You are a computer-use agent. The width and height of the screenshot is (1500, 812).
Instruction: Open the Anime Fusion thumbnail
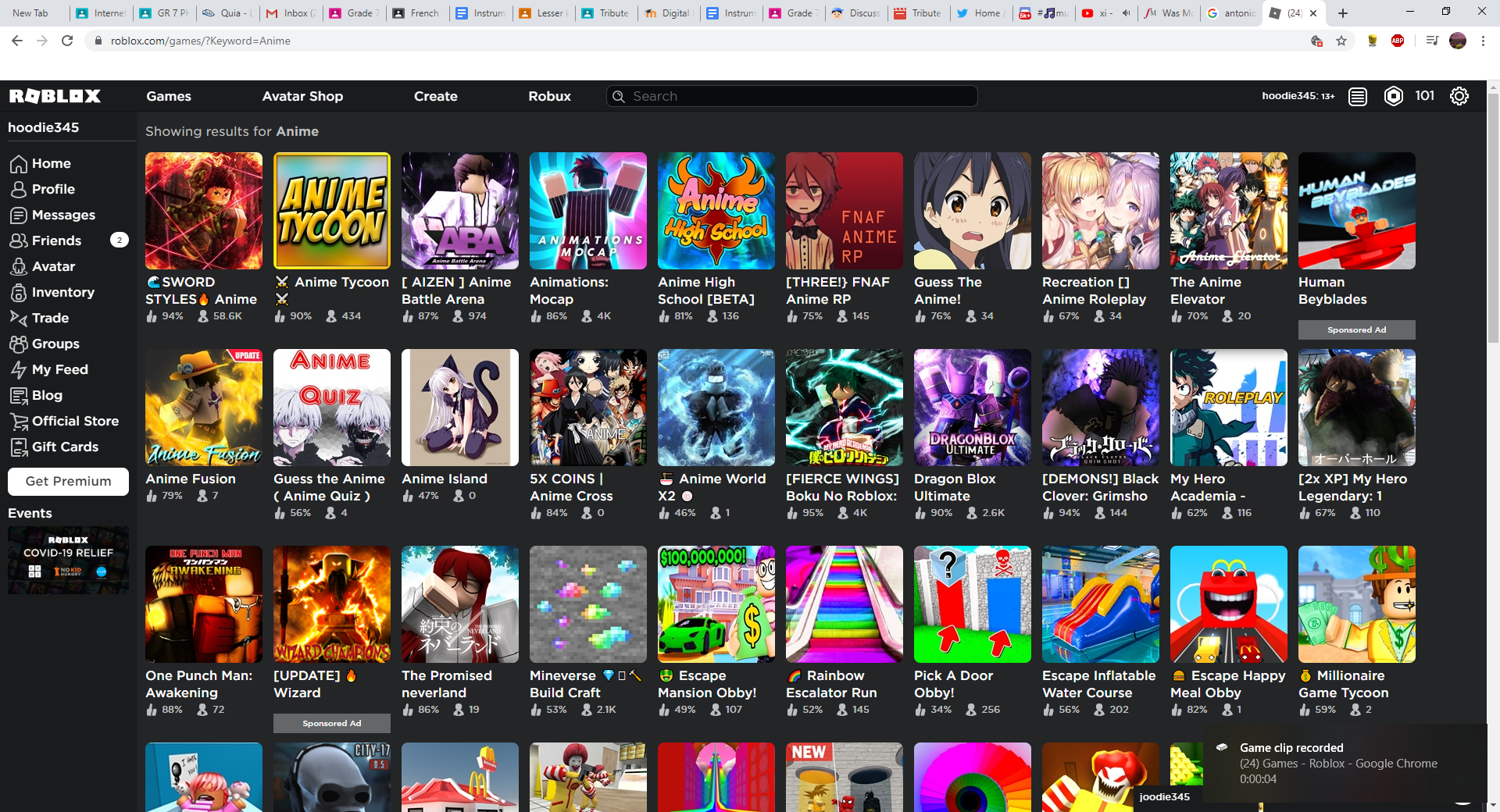[204, 408]
